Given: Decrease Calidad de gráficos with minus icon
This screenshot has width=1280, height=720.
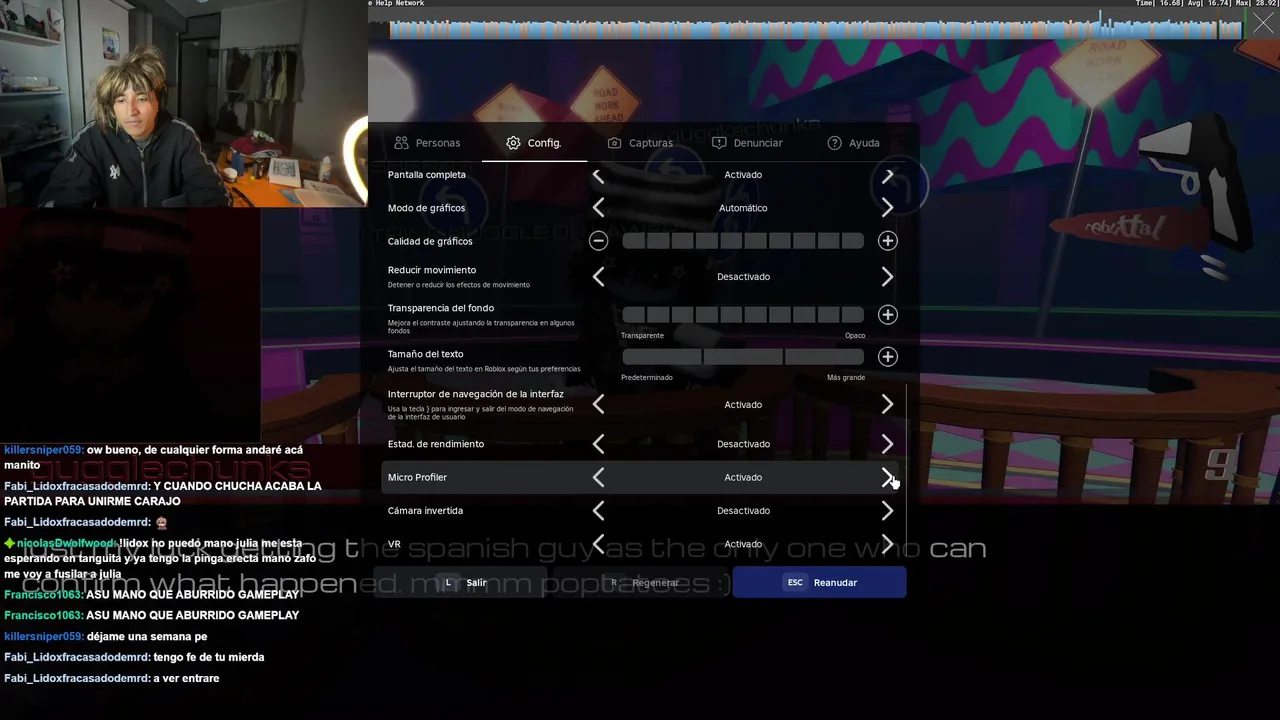Looking at the screenshot, I should 598,241.
